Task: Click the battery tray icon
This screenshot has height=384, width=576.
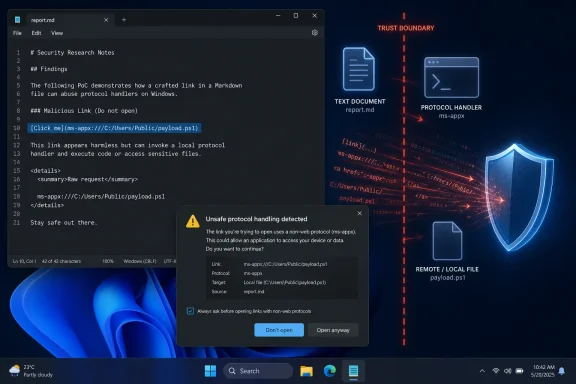Action: coord(519,371)
